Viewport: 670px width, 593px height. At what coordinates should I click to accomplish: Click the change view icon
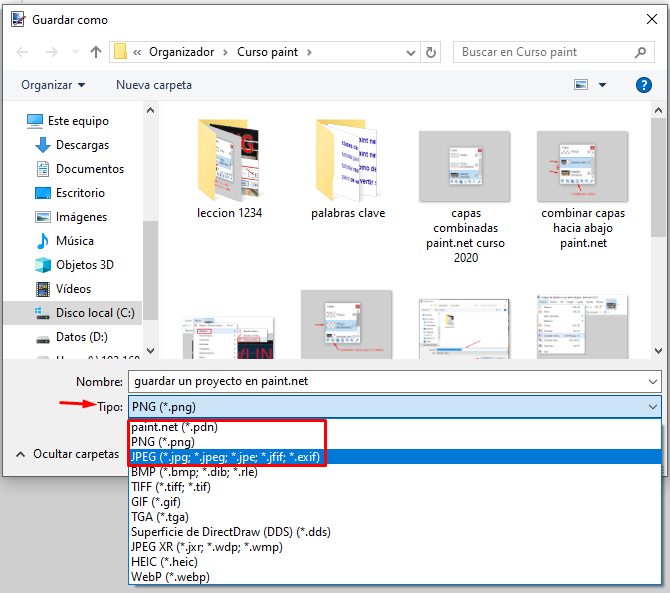[x=581, y=85]
